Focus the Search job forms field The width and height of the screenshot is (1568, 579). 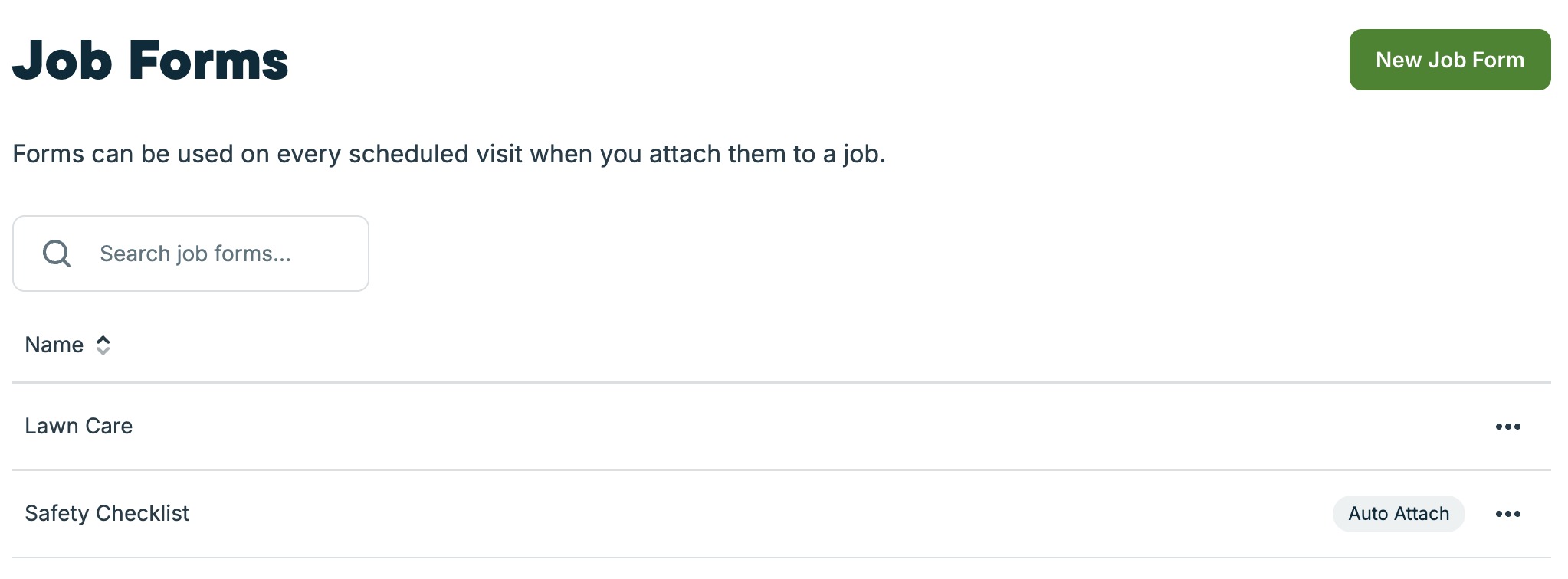click(x=222, y=254)
